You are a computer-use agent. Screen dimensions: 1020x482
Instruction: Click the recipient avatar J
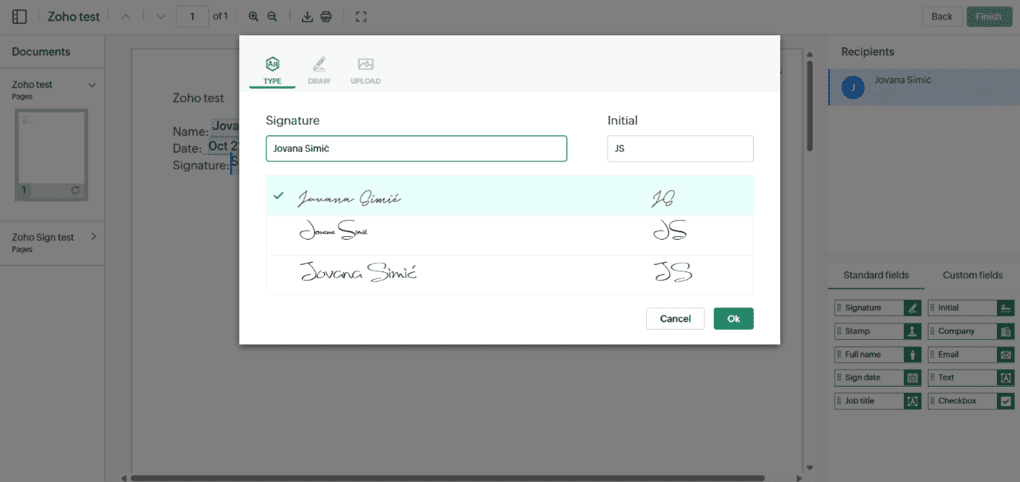click(x=853, y=88)
